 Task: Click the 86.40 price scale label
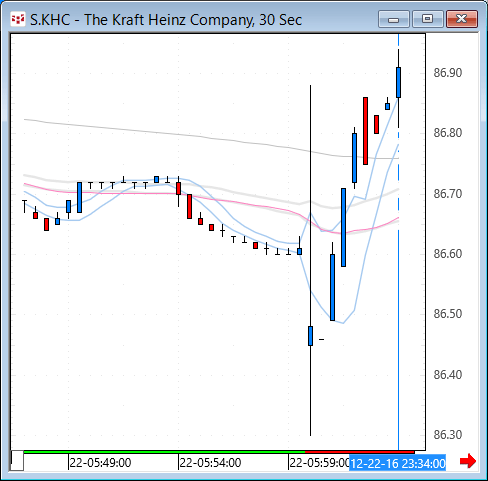[x=447, y=375]
